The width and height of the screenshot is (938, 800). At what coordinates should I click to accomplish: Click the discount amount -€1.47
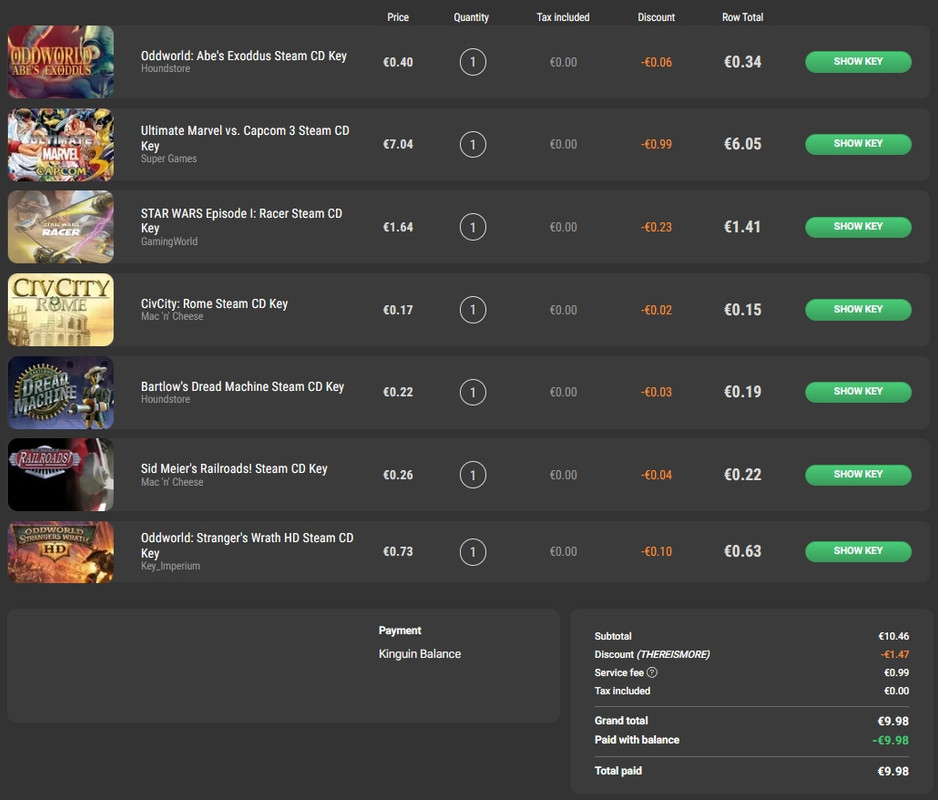coord(895,655)
